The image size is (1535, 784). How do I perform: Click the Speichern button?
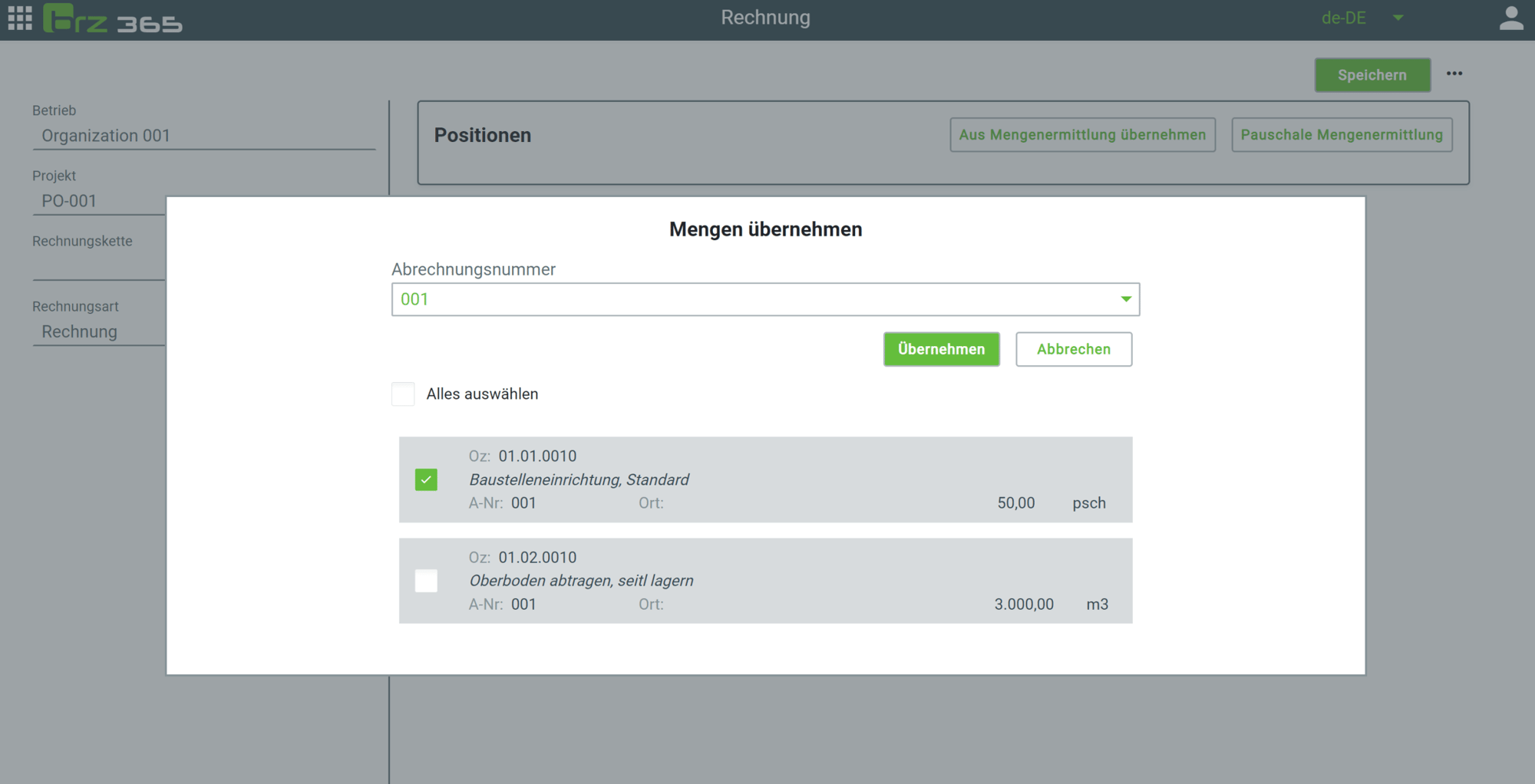click(x=1372, y=75)
